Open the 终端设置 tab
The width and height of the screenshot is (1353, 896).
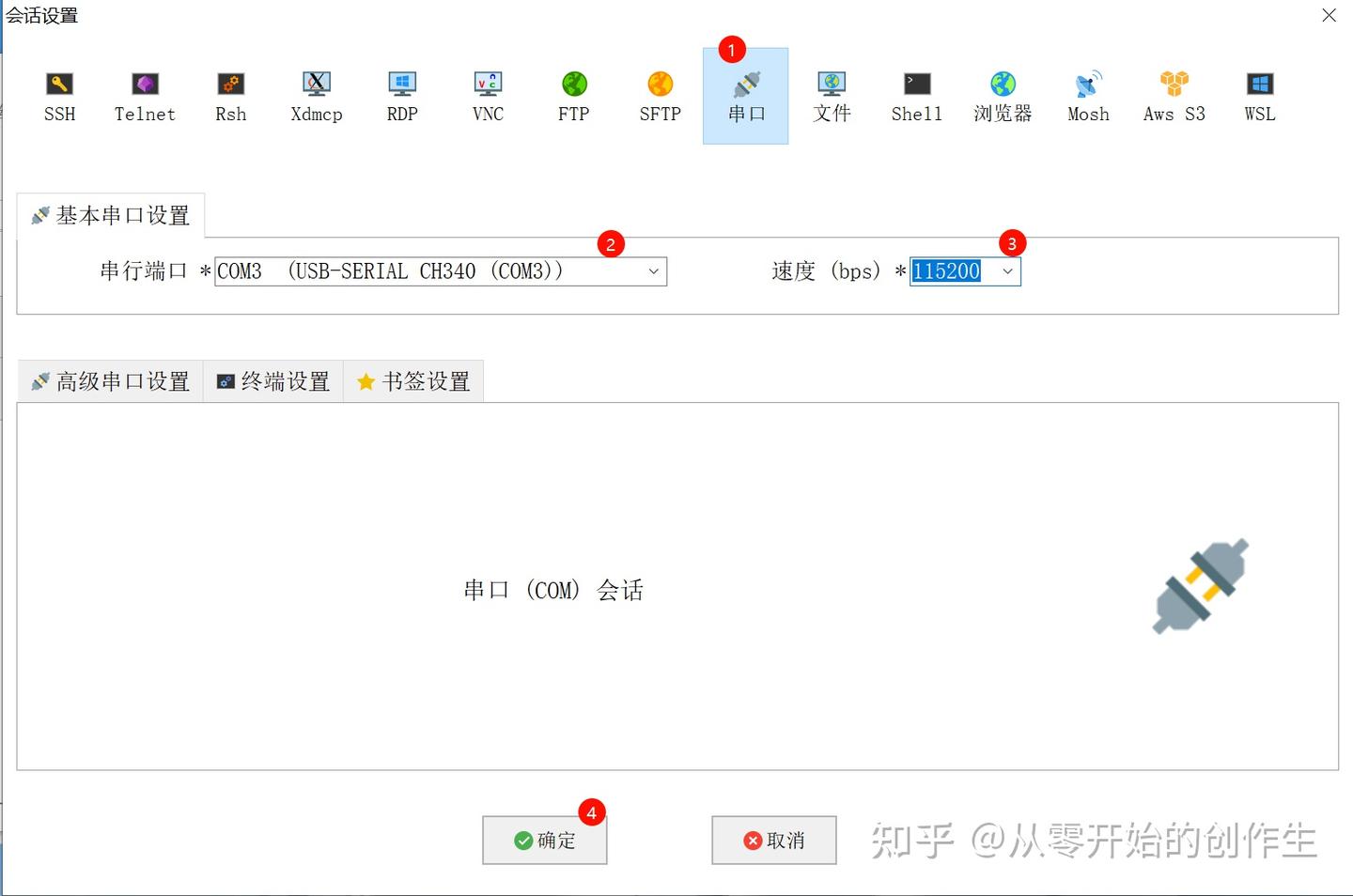click(x=273, y=381)
